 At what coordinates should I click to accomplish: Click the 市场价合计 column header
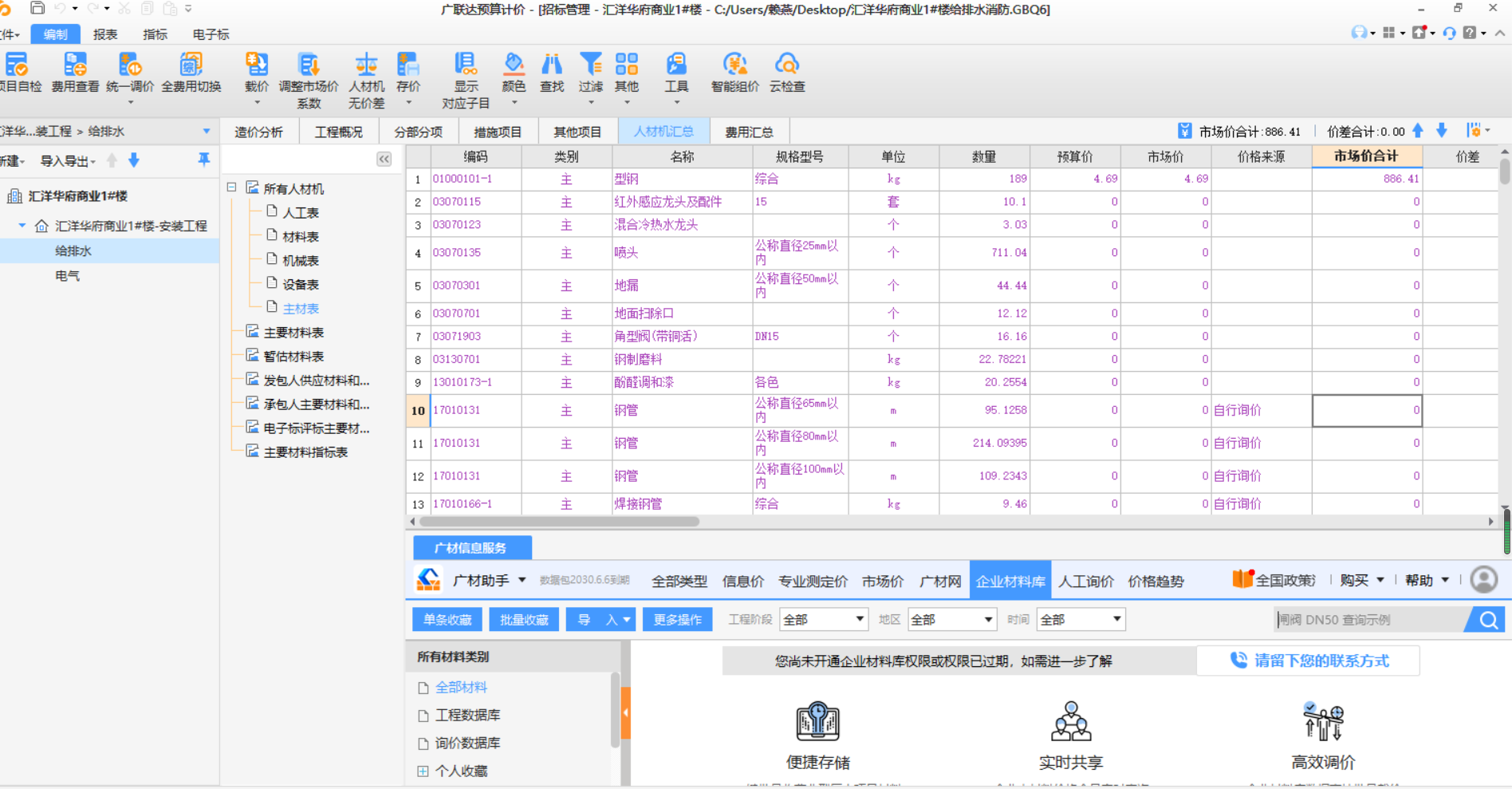[x=1367, y=156]
